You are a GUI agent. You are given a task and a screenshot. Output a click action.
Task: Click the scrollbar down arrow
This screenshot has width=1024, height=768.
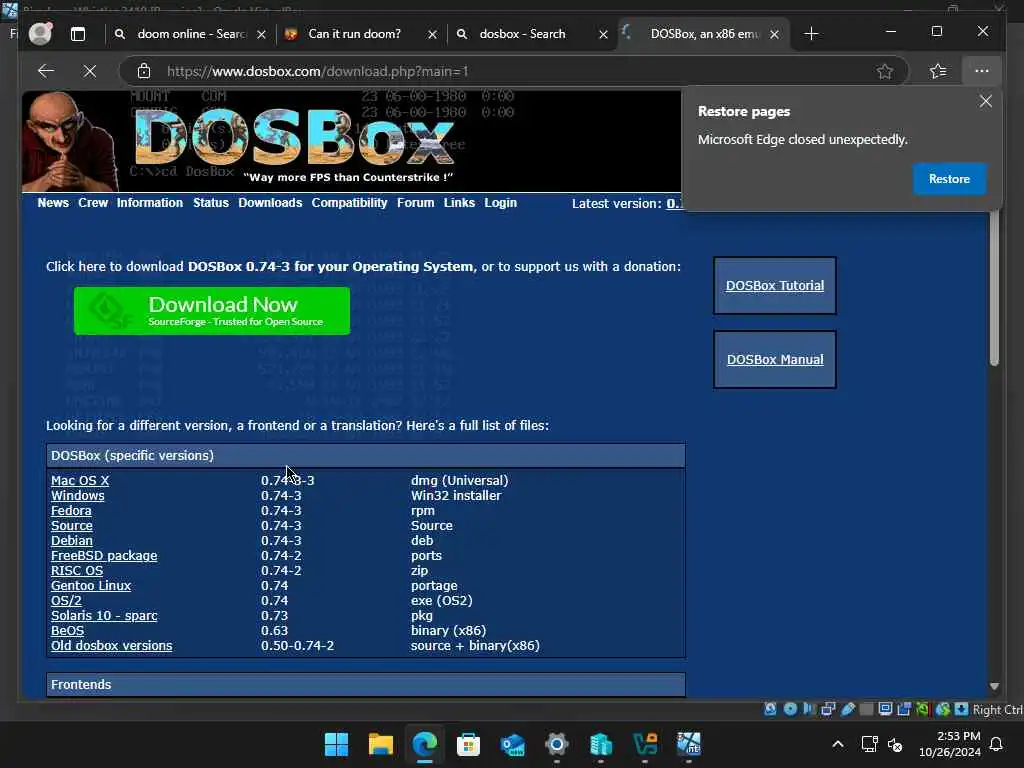[994, 686]
